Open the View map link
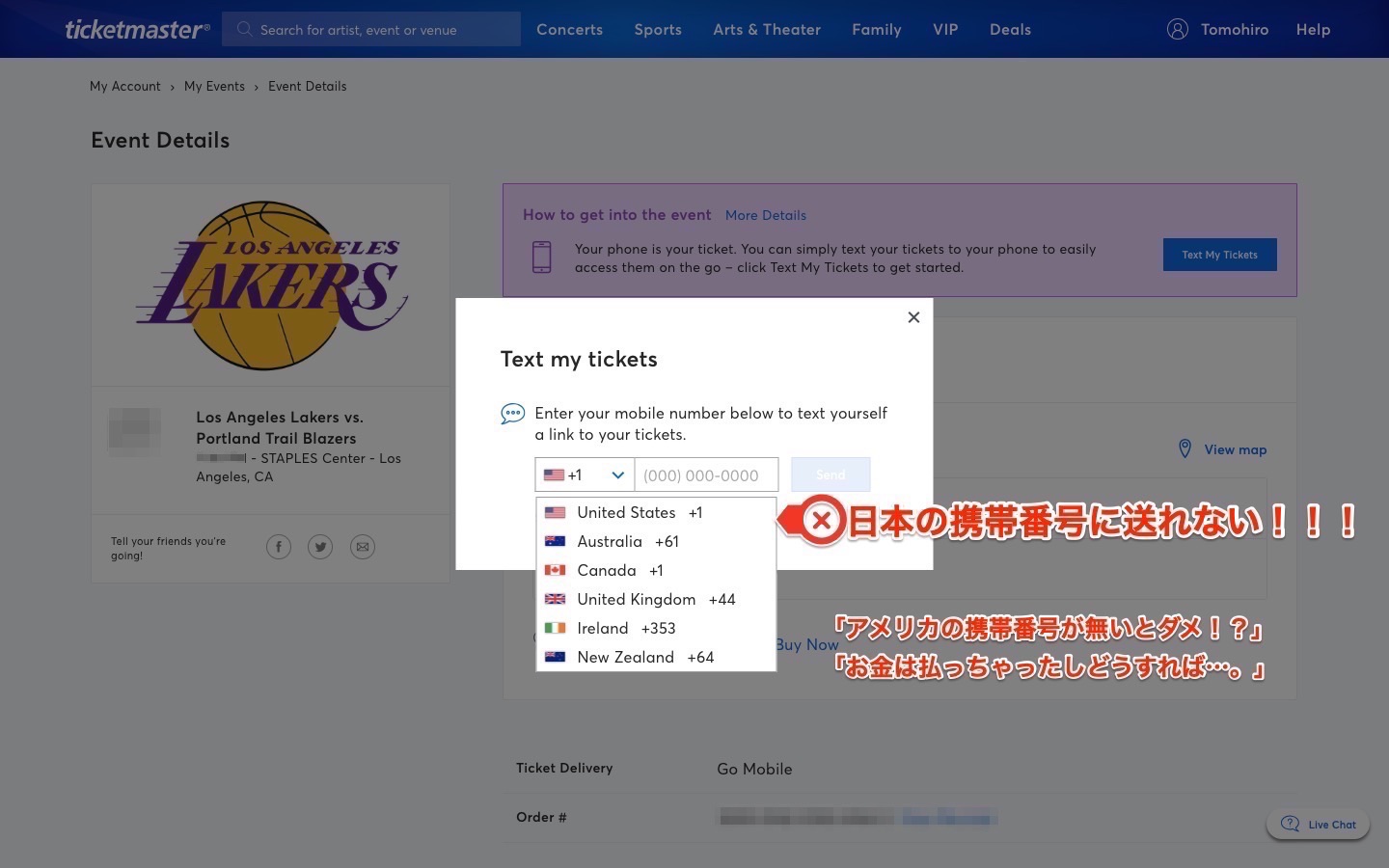 pyautogui.click(x=1236, y=449)
